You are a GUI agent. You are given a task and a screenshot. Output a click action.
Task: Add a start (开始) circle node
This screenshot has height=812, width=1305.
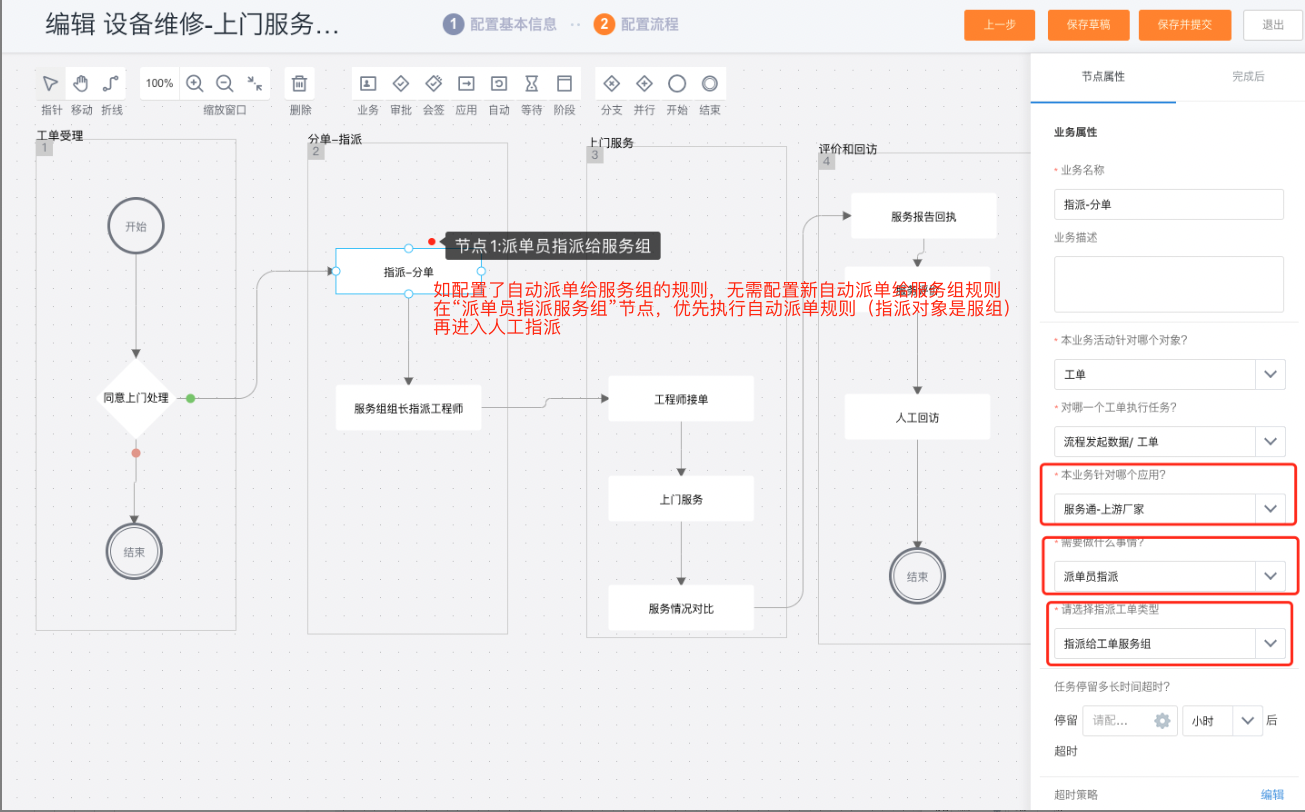pyautogui.click(x=677, y=83)
